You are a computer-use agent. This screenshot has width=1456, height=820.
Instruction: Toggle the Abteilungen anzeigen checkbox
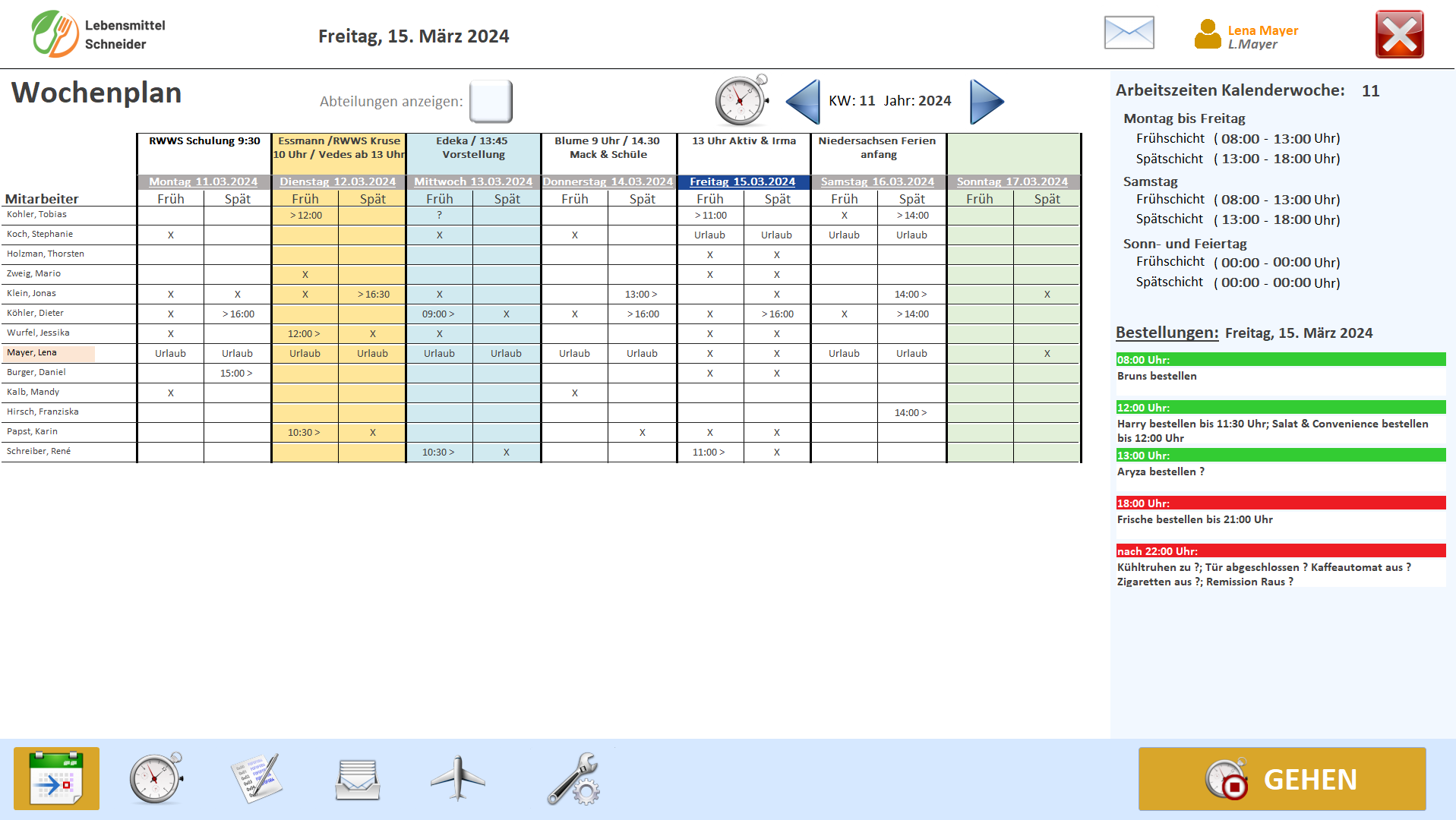point(491,101)
